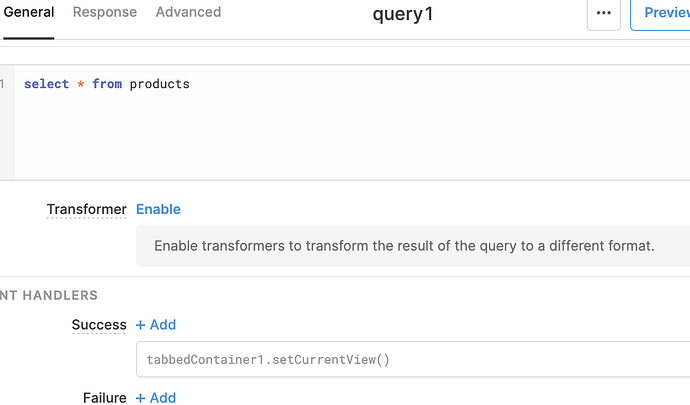
Task: Click the query1 name to rename
Action: [403, 14]
